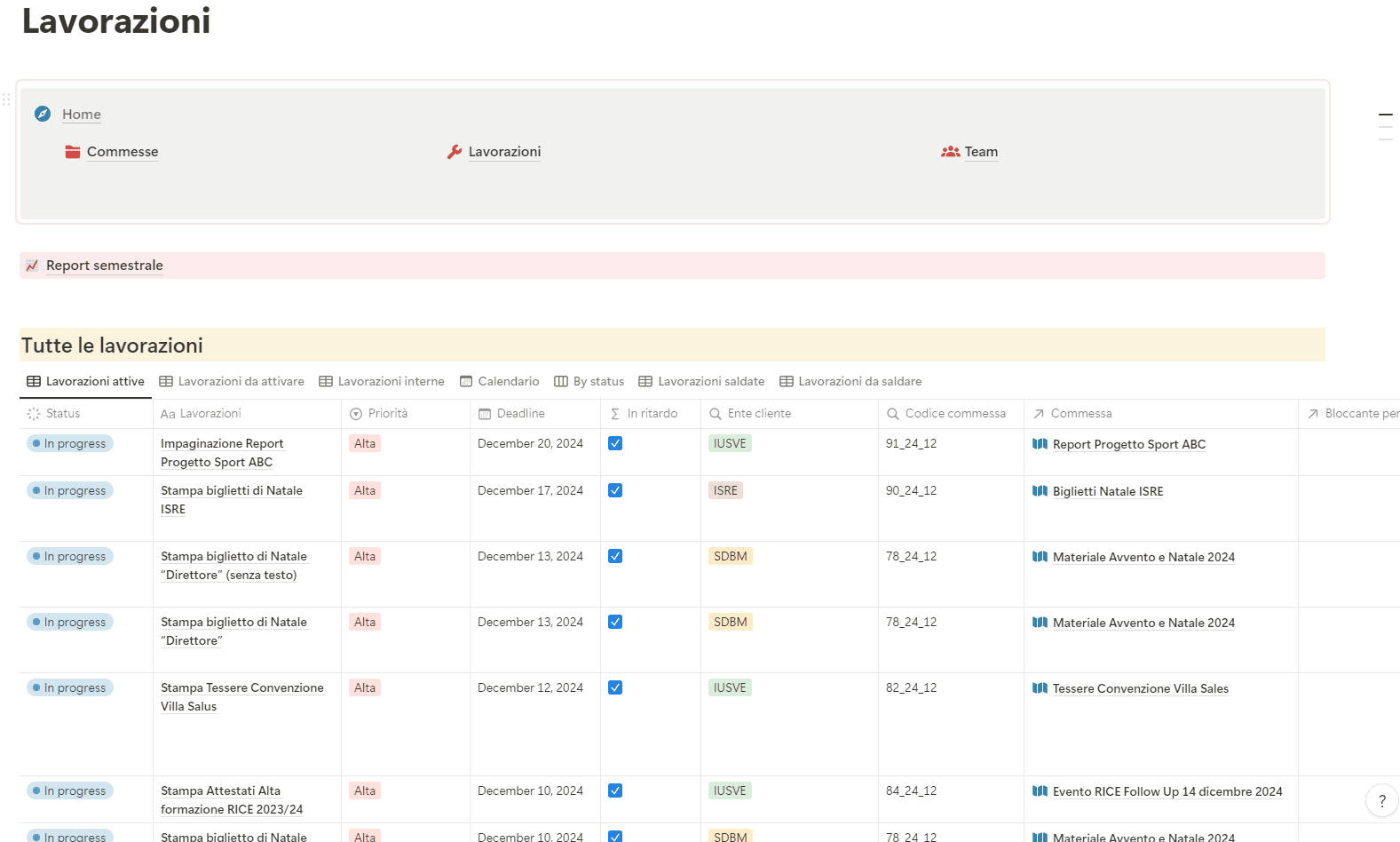Click the Lavorazioni page title
Screen dimensions: 1400x842
tap(116, 20)
